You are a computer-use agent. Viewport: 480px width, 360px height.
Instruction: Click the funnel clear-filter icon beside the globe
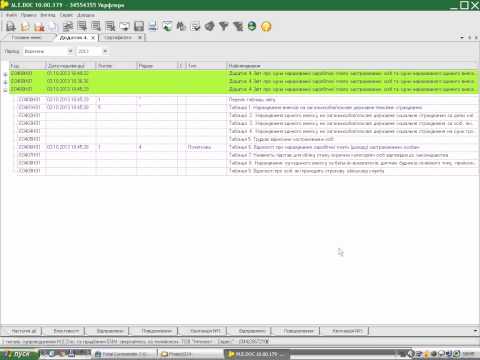click(x=238, y=26)
